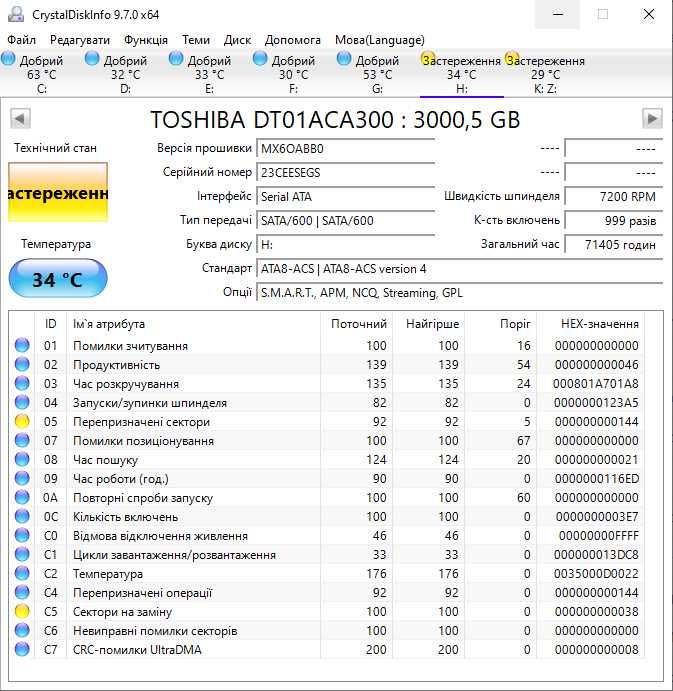Go to next disk with right arrow

[x=652, y=119]
